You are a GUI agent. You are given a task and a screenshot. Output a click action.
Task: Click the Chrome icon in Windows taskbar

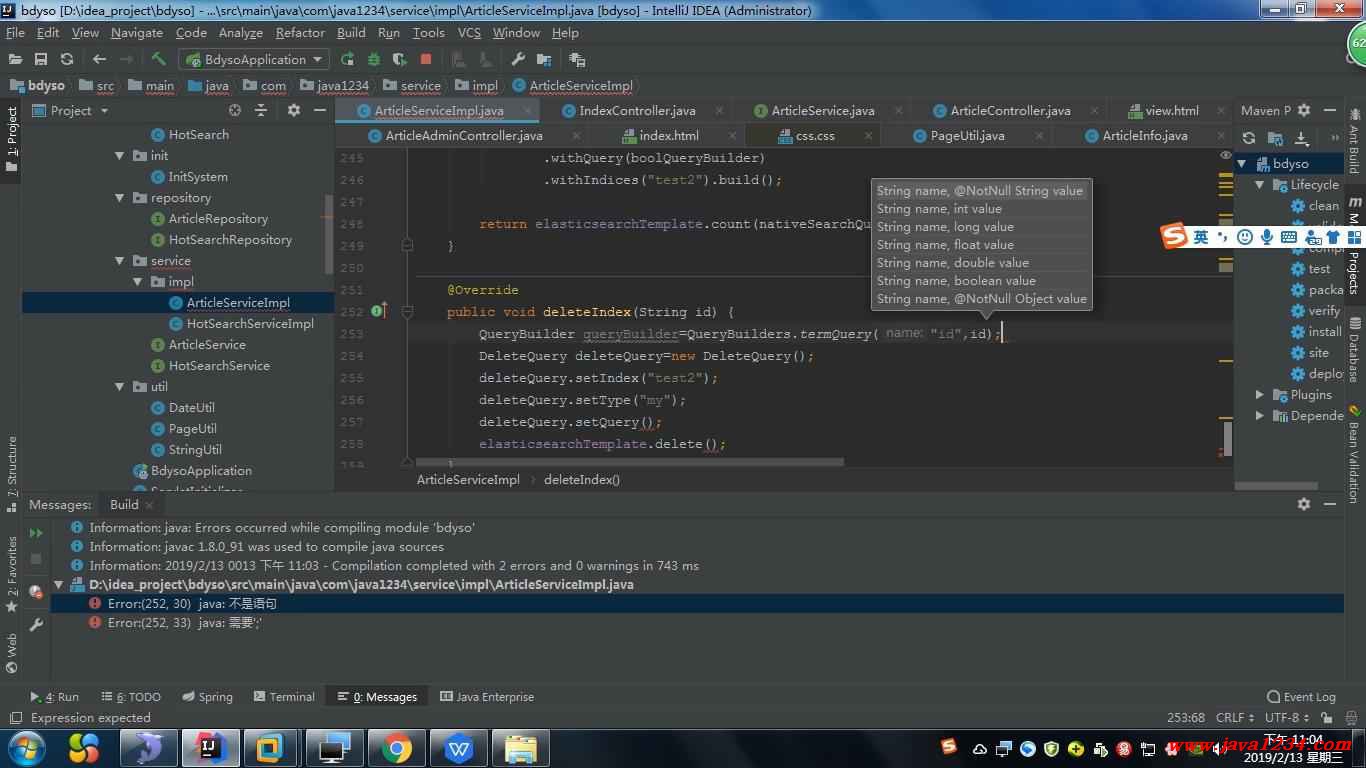point(396,748)
